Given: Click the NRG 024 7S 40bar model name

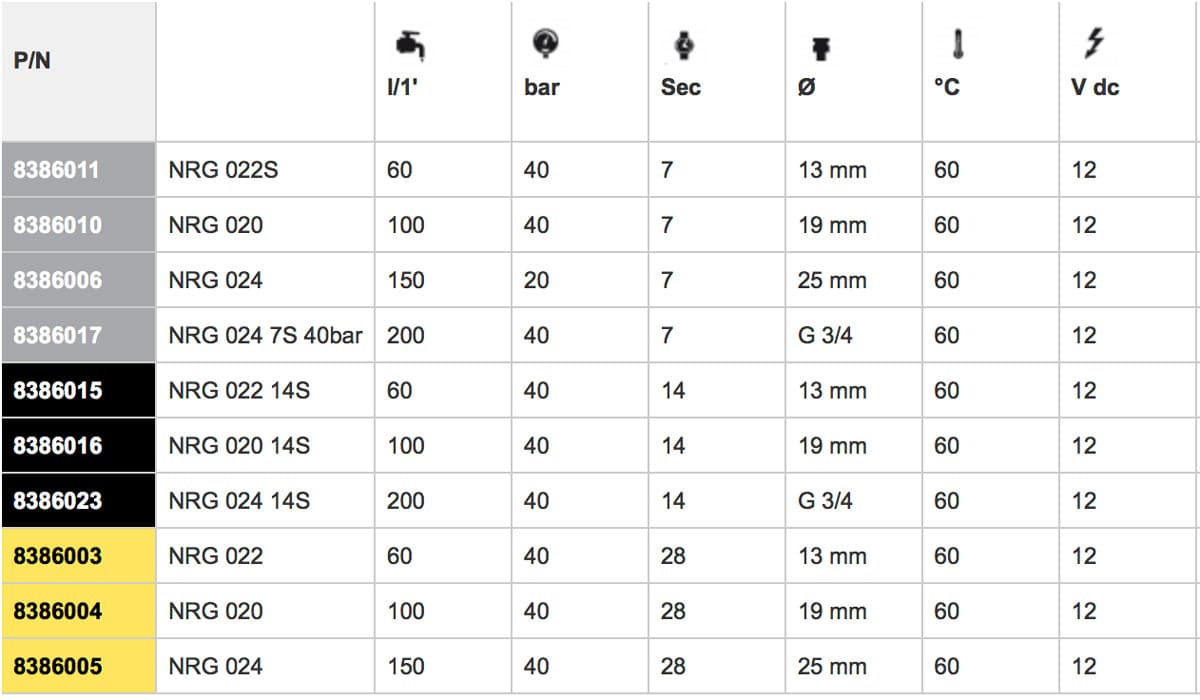Looking at the screenshot, I should tap(265, 335).
